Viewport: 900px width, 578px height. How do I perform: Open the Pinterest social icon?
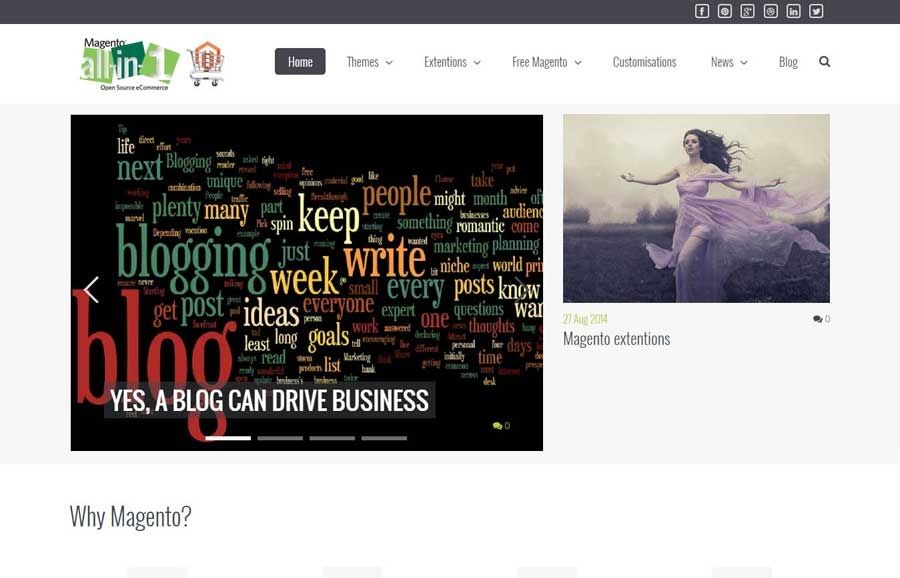click(x=724, y=11)
